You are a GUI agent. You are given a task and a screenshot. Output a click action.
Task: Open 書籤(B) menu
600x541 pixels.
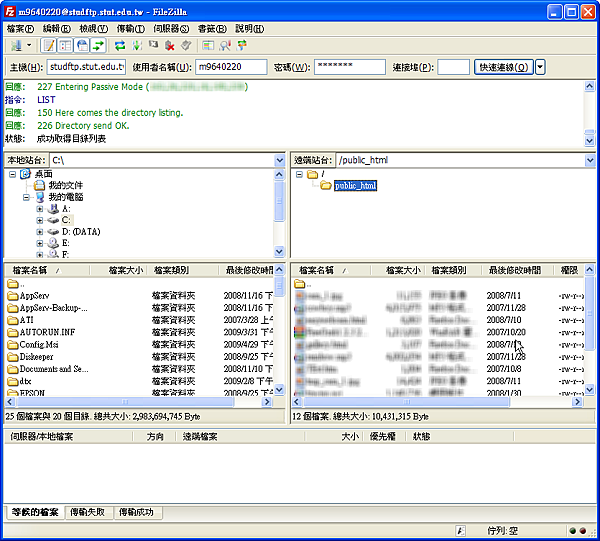(x=212, y=29)
